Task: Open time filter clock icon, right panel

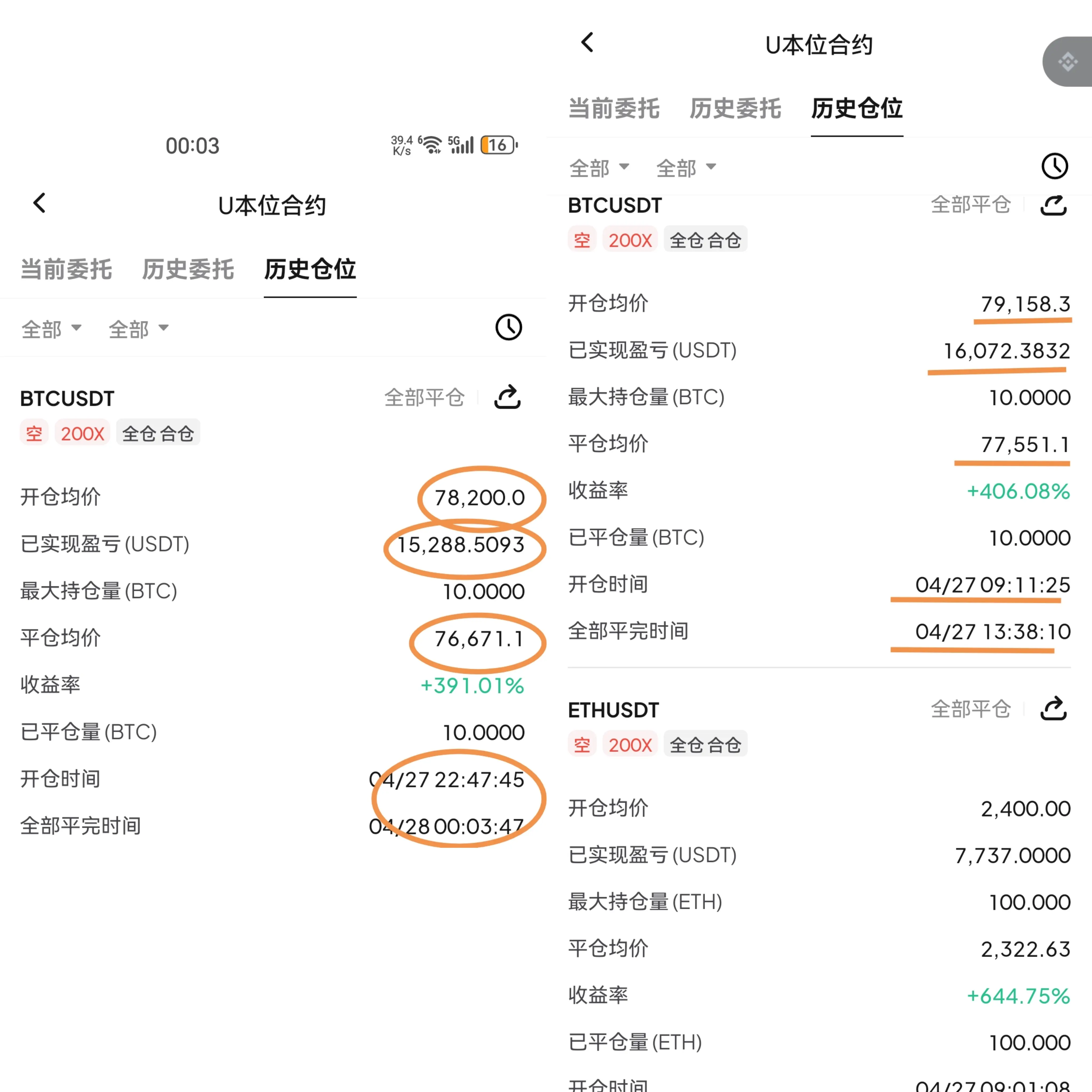Action: click(x=1054, y=166)
